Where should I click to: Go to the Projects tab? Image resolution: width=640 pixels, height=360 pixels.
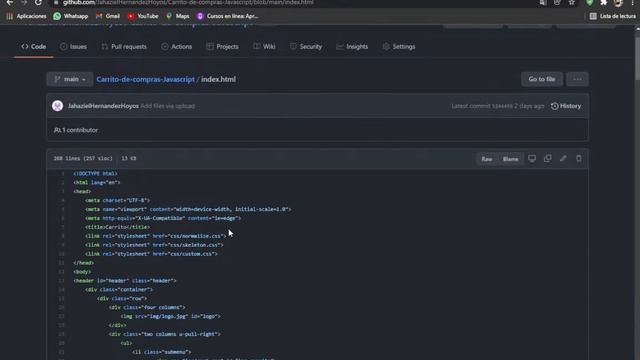point(222,47)
